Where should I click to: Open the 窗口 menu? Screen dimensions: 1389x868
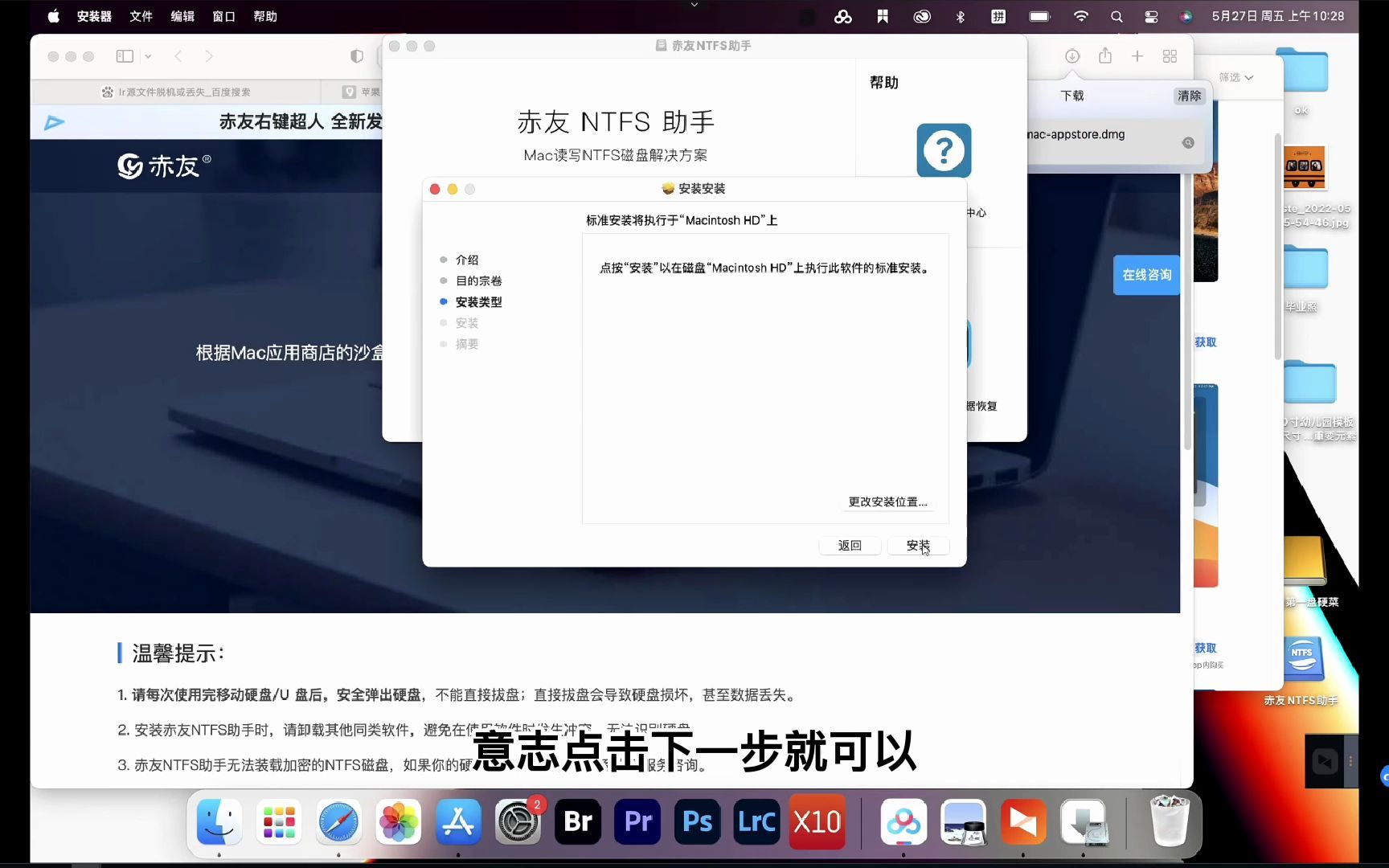(223, 16)
